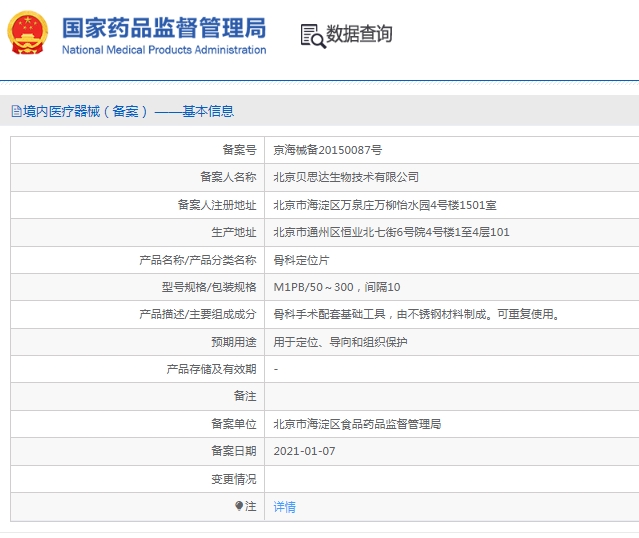Select value 京海械备20150087号
Screen dimensions: 639x538
[328, 150]
